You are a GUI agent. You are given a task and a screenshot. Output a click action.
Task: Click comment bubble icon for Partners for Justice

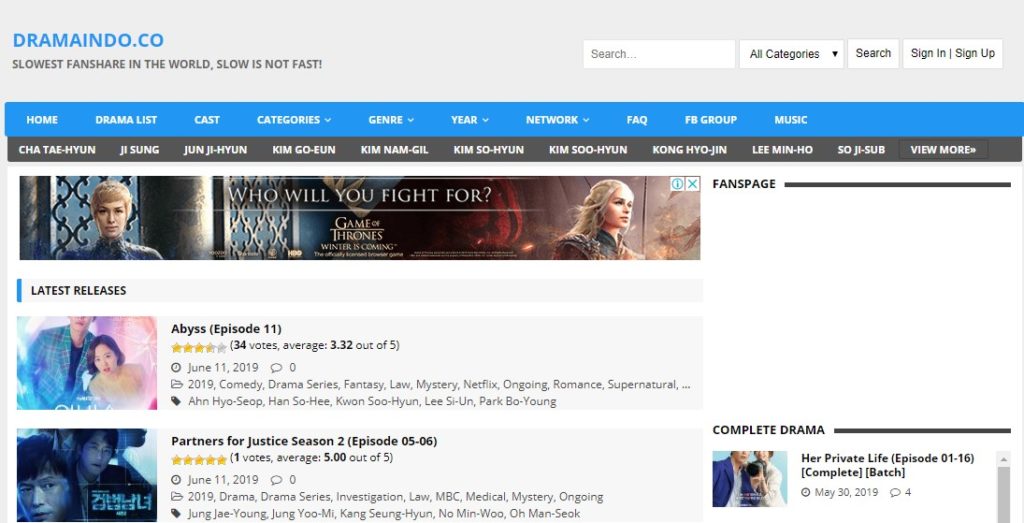tap(276, 480)
